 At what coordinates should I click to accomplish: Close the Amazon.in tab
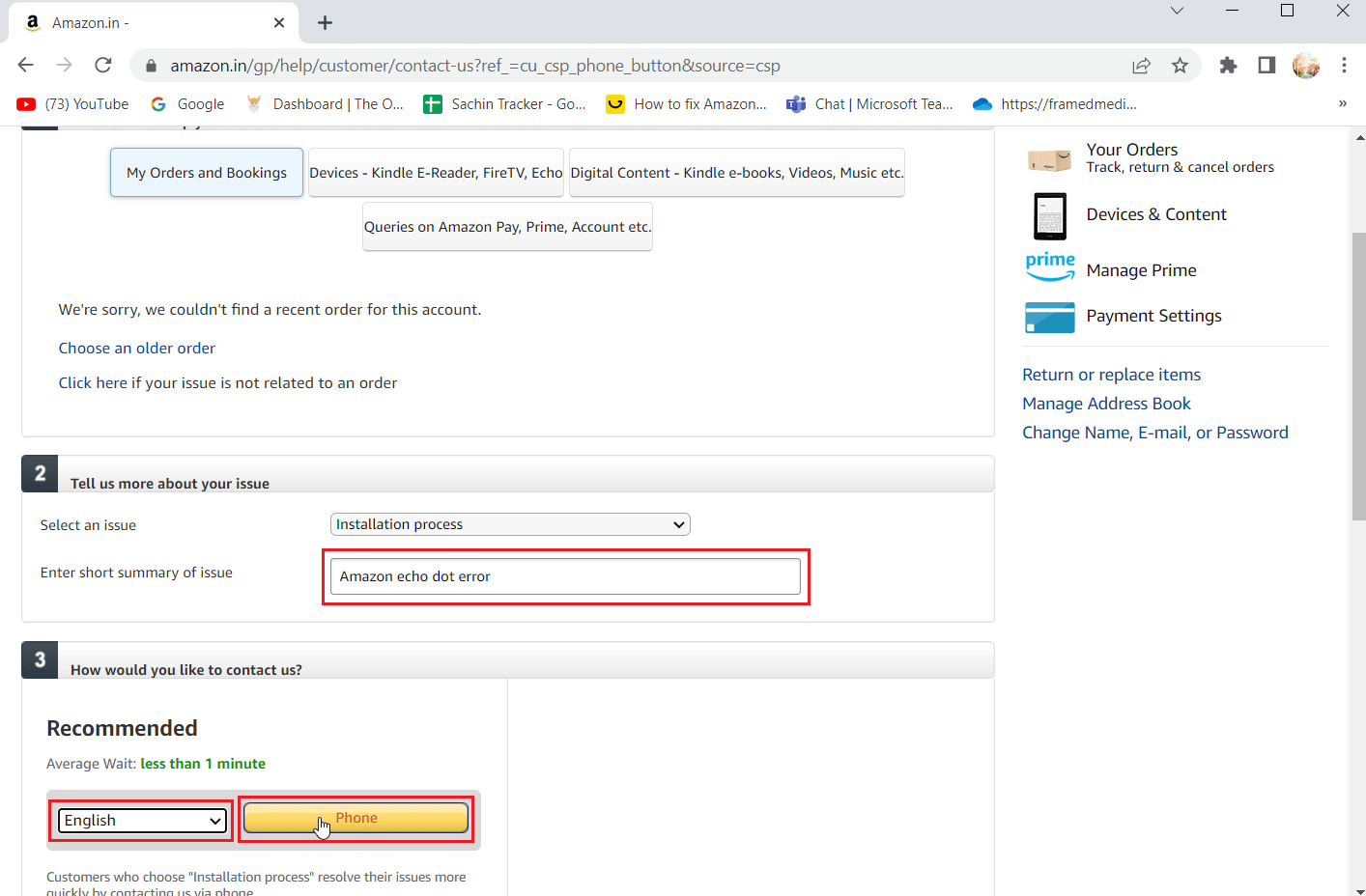click(x=279, y=22)
